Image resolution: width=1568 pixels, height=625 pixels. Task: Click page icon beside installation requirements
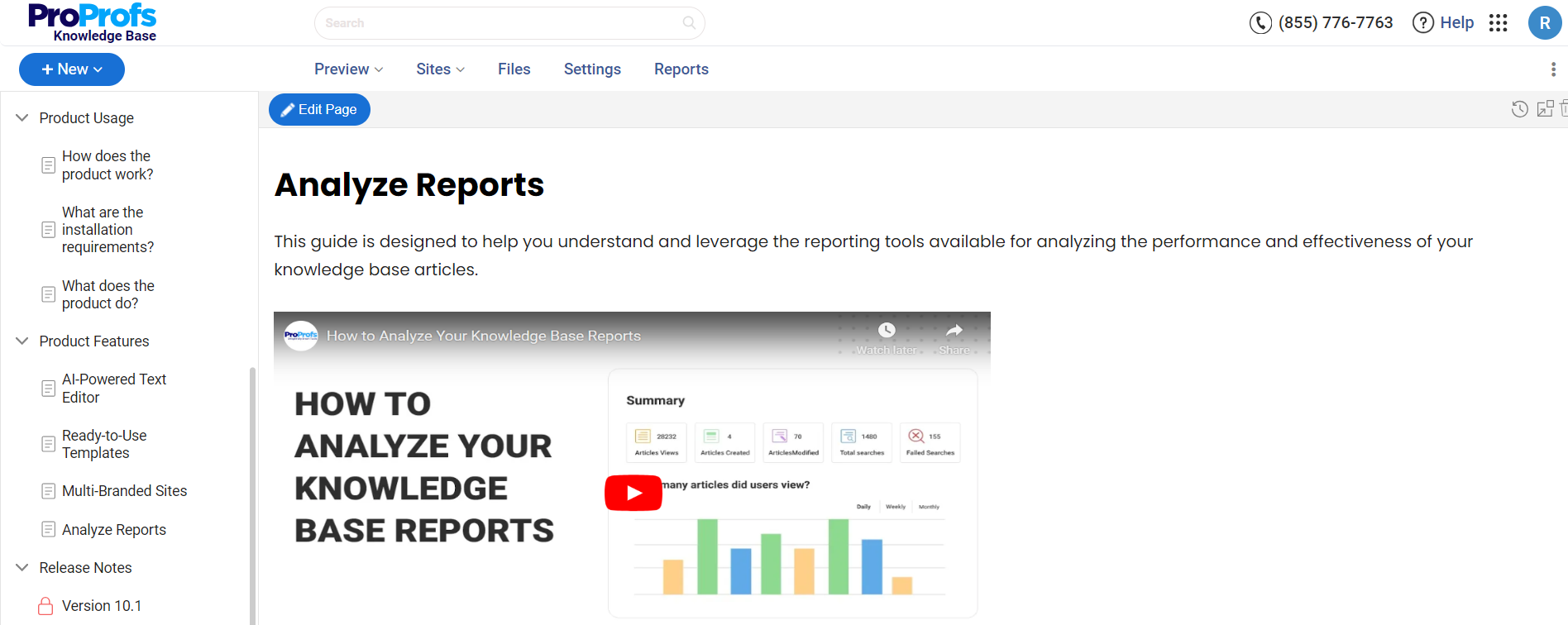[49, 230]
